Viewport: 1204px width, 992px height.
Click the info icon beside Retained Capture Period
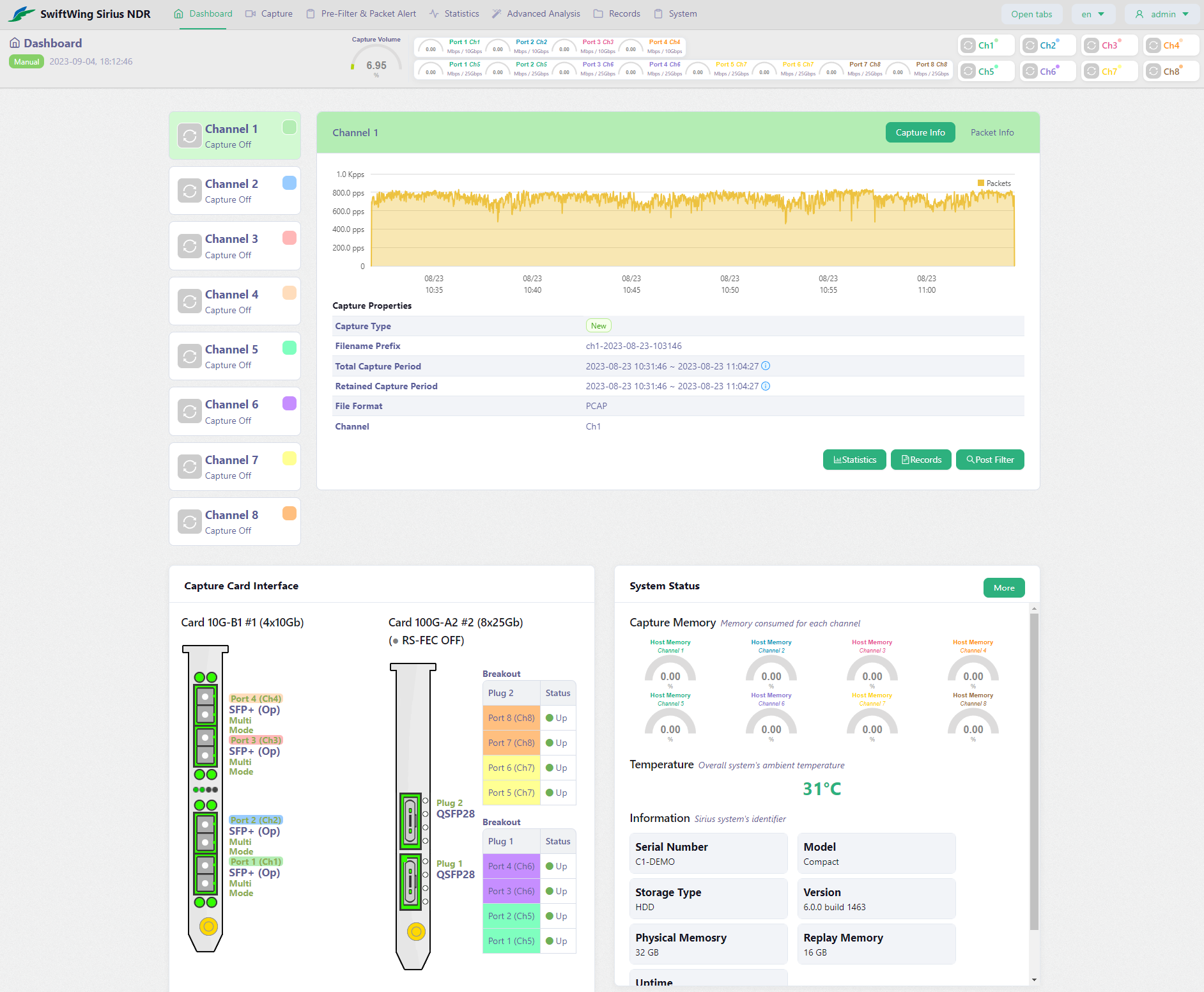tap(766, 386)
